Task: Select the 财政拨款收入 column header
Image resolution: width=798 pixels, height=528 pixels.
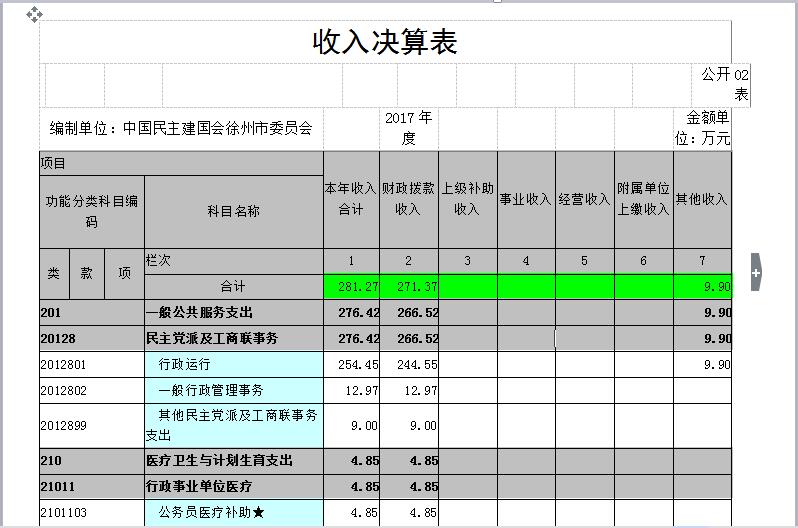Action: [408, 199]
